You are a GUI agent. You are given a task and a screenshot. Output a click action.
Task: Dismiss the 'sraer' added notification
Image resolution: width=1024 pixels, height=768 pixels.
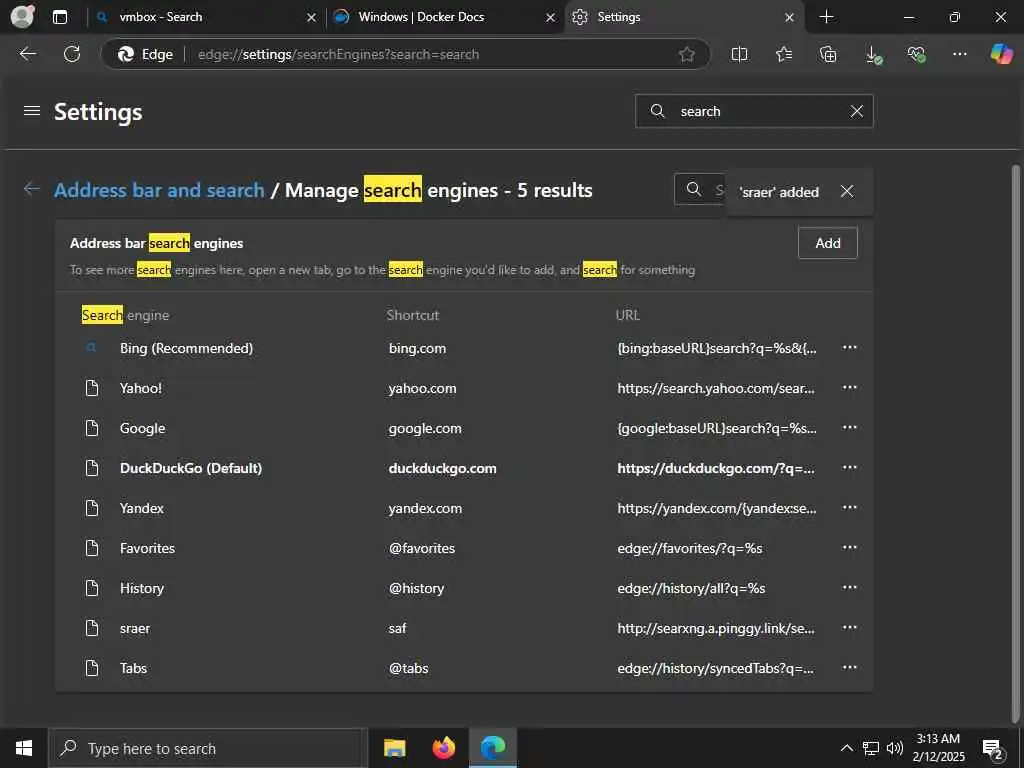tap(846, 191)
